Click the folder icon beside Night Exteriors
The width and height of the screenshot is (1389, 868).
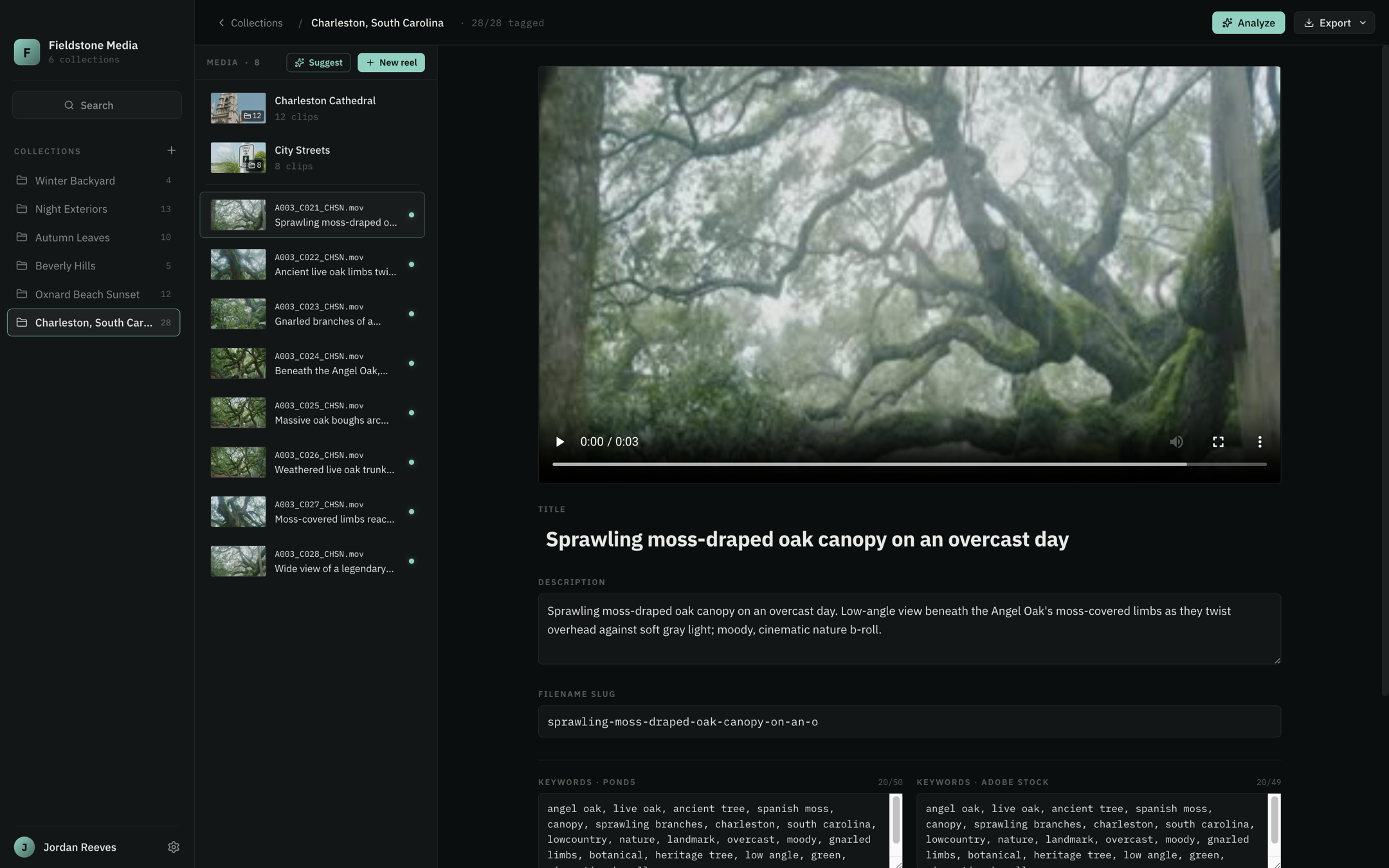pos(22,208)
